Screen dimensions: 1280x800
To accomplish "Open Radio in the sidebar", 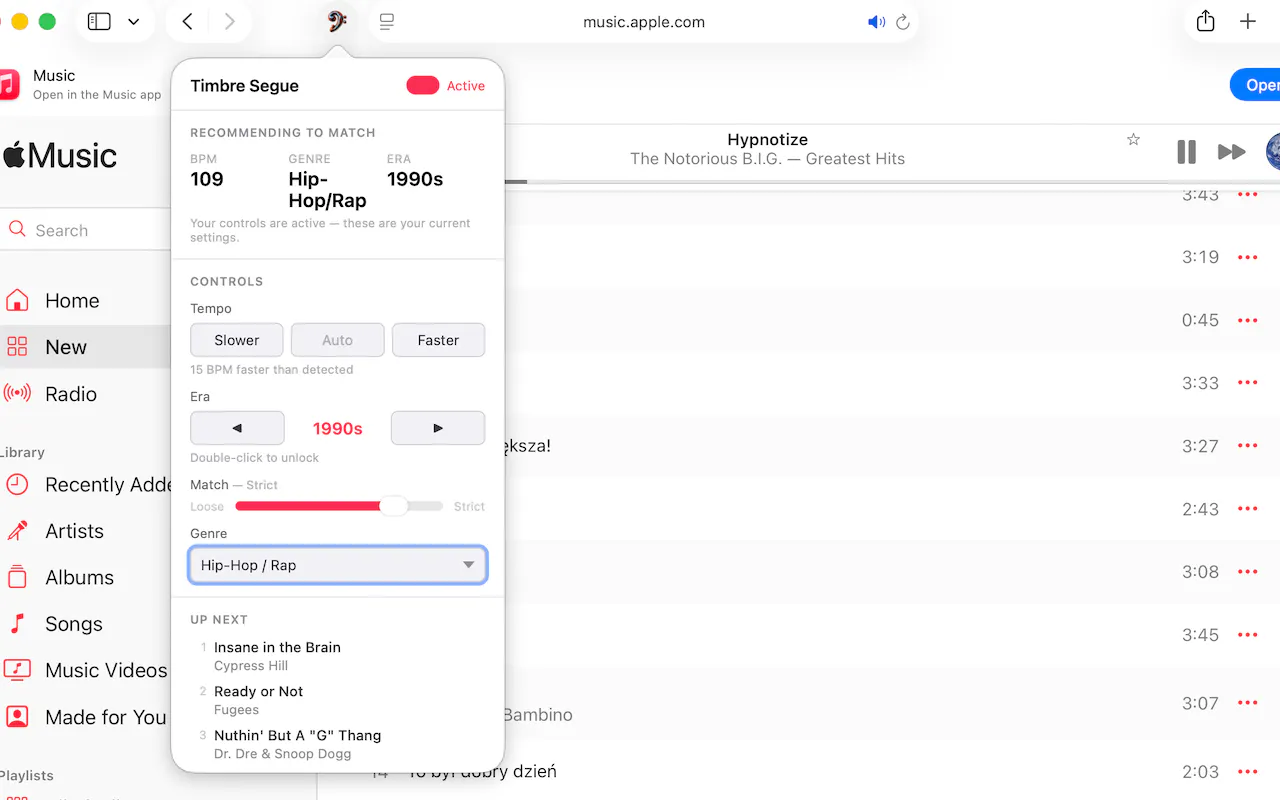I will point(71,394).
